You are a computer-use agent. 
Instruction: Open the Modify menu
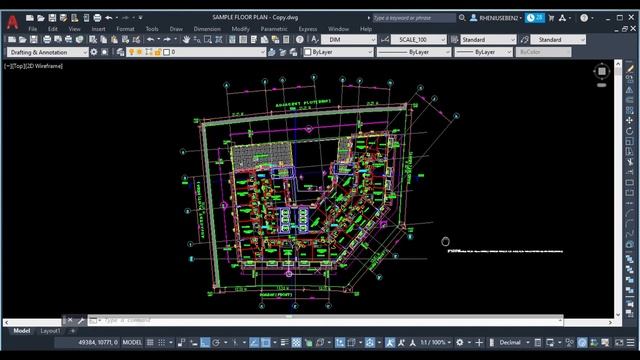pos(240,29)
